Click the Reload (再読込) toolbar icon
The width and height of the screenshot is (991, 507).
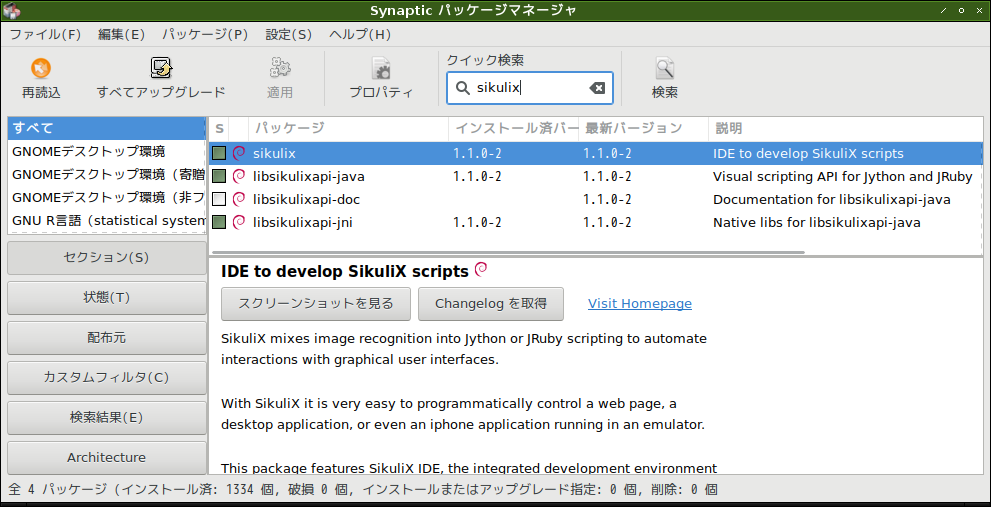click(41, 68)
